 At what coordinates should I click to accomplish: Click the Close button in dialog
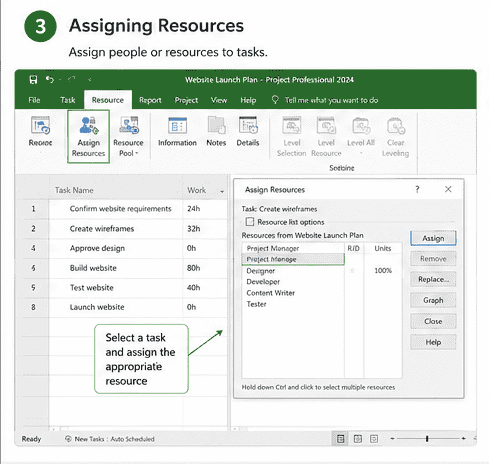point(433,321)
